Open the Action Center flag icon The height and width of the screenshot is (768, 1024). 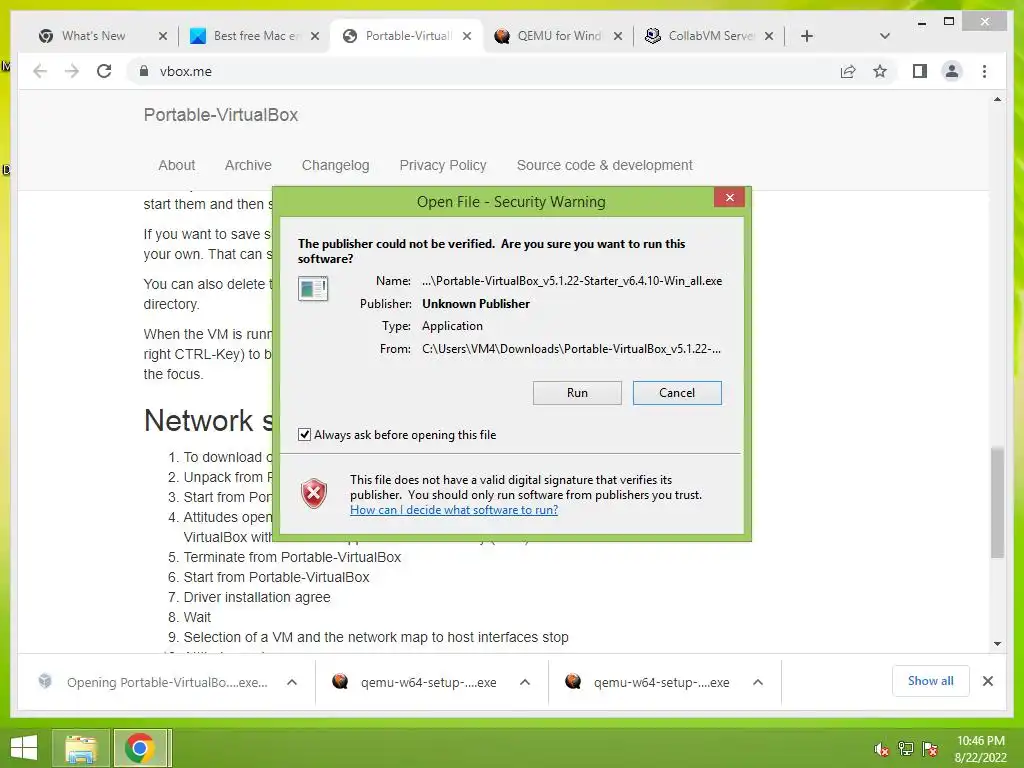pos(930,749)
